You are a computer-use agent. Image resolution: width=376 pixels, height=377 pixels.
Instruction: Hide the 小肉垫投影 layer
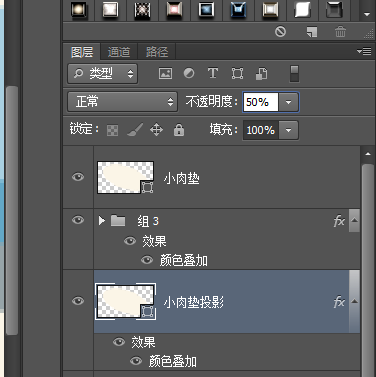coord(78,301)
